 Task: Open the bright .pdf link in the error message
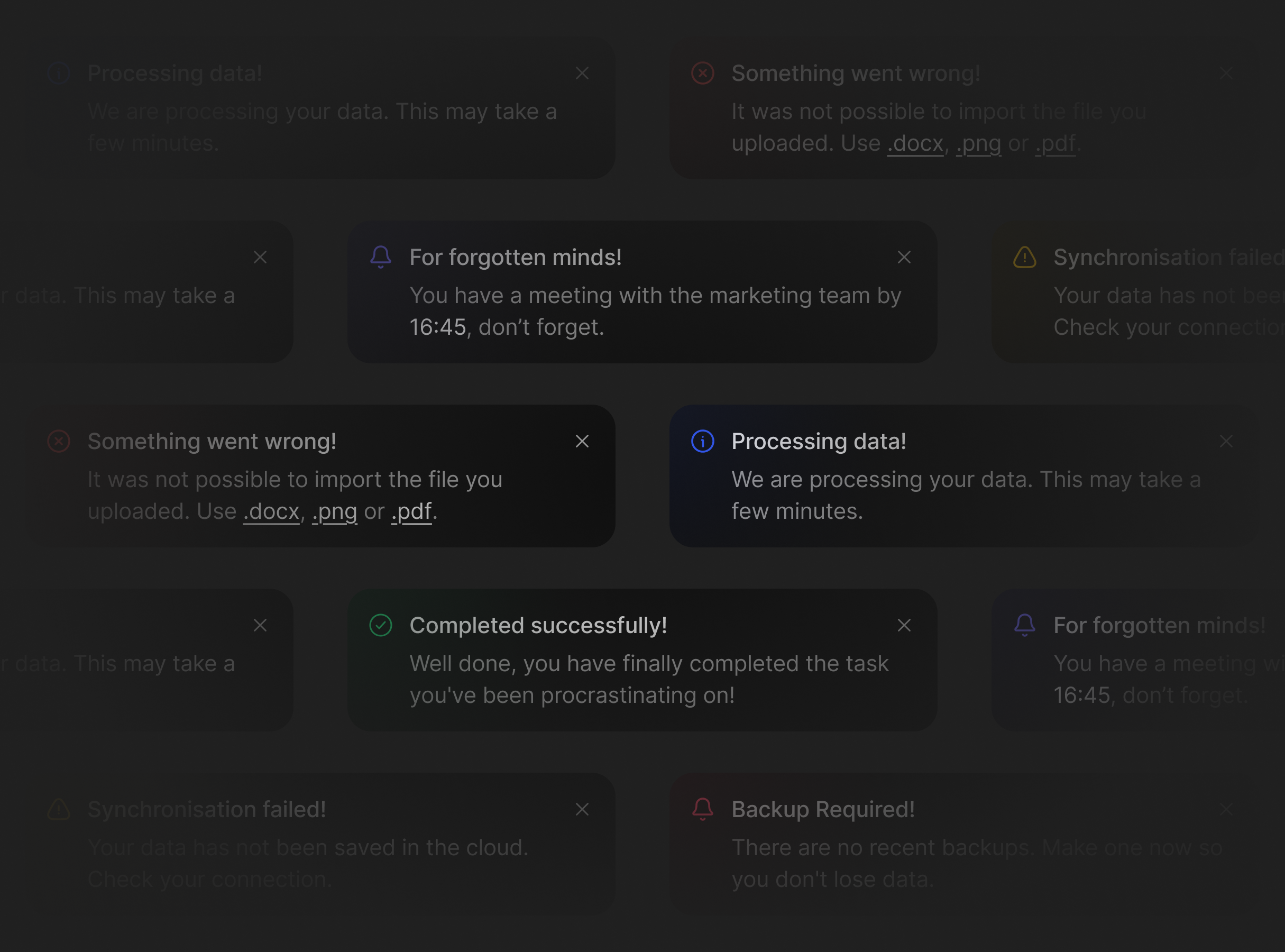(411, 512)
